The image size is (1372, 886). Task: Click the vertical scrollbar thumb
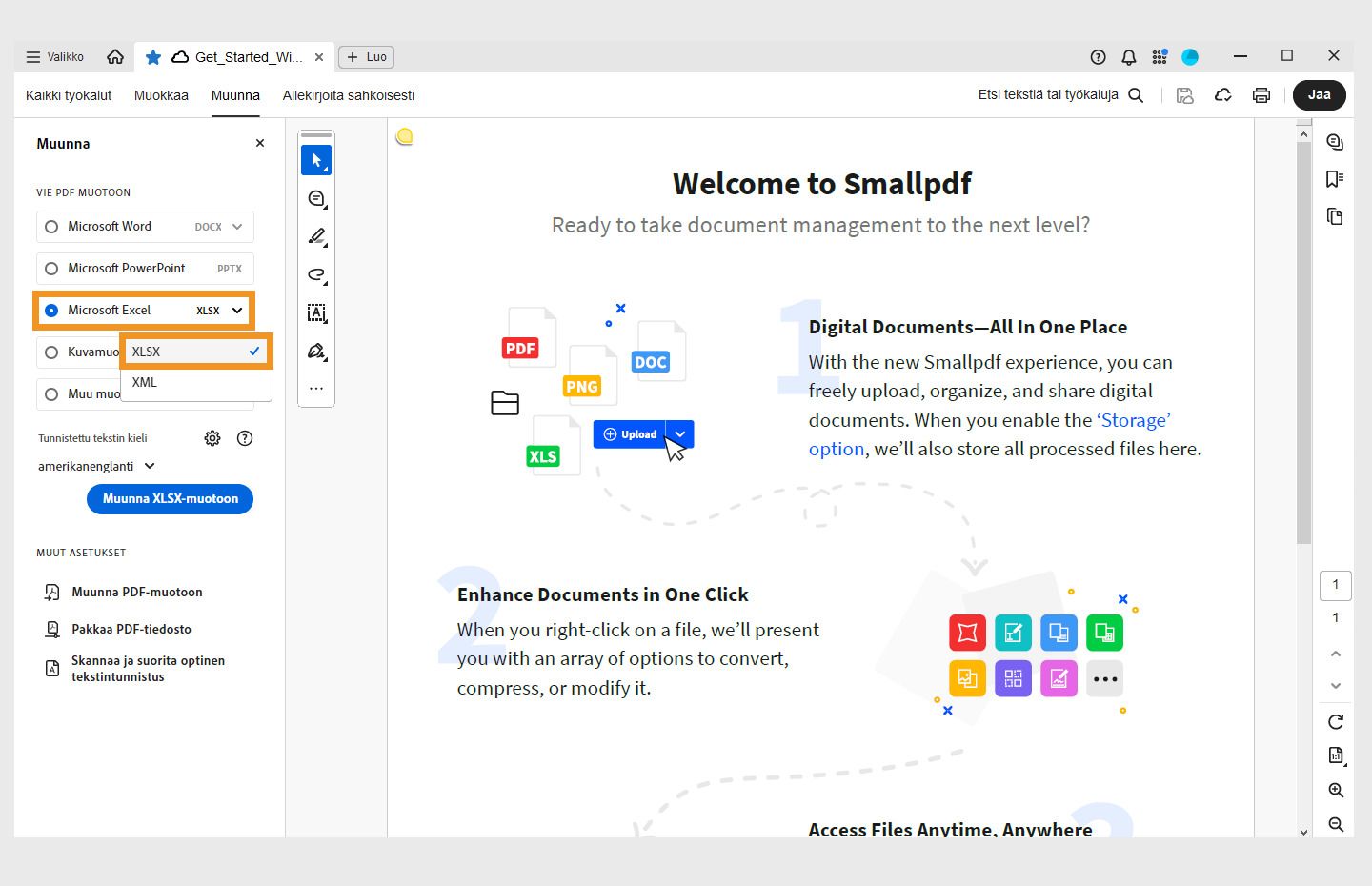click(1303, 343)
